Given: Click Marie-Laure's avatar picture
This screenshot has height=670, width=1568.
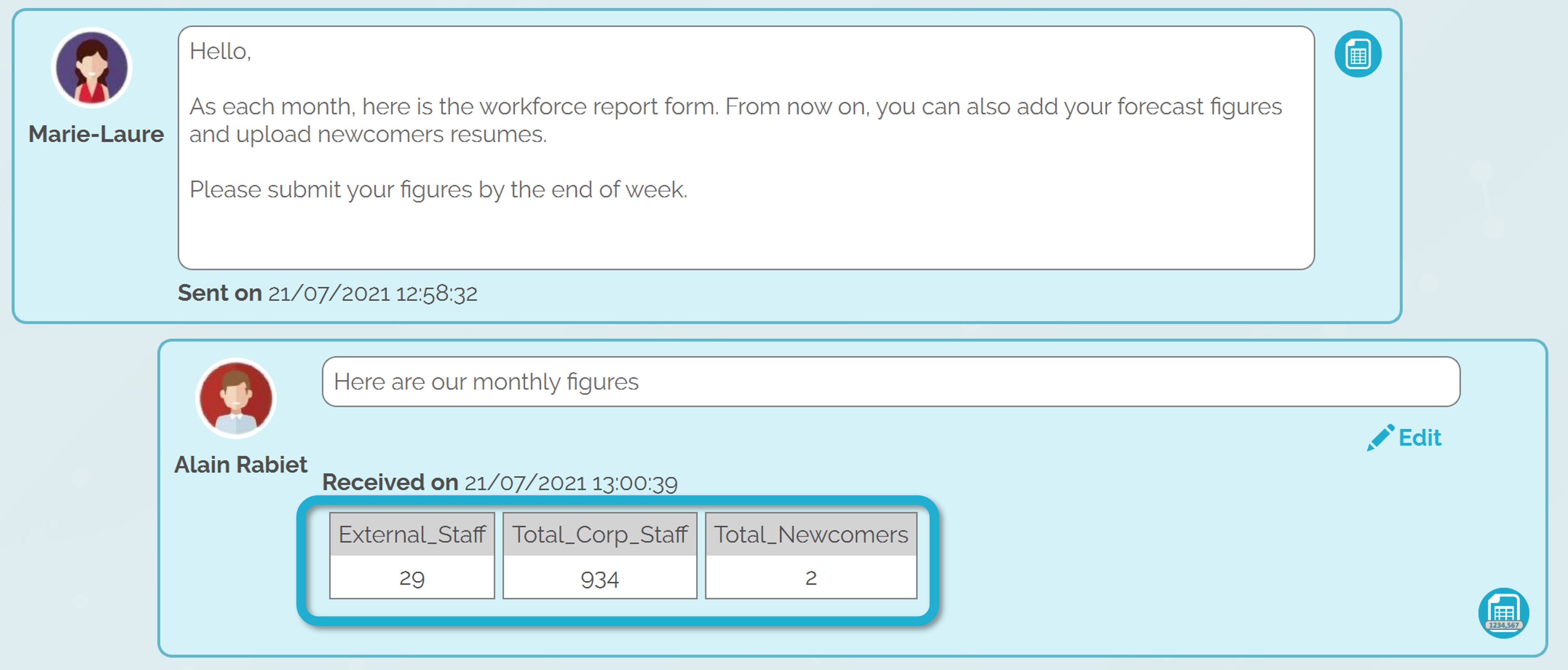Looking at the screenshot, I should (92, 68).
